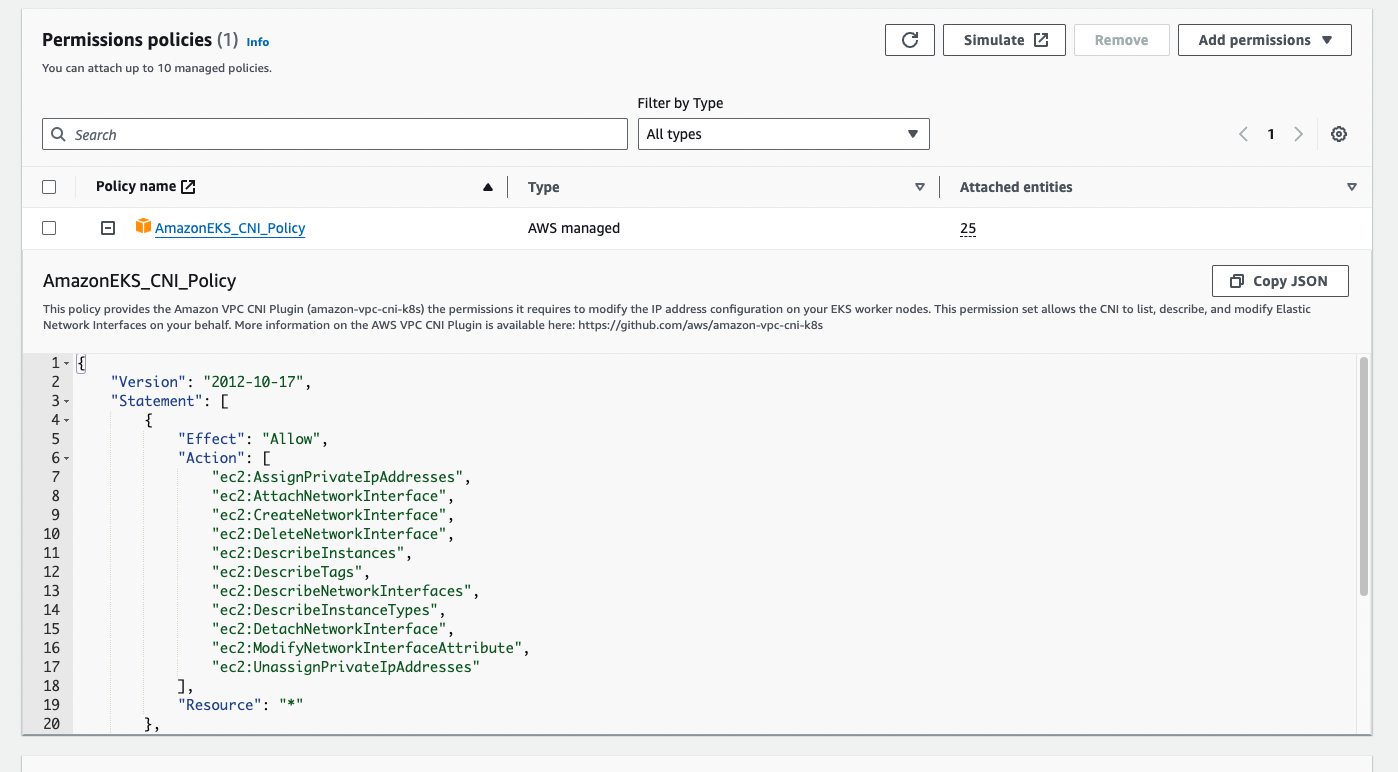Collapse Statement fold arrow on line 3

pos(66,401)
